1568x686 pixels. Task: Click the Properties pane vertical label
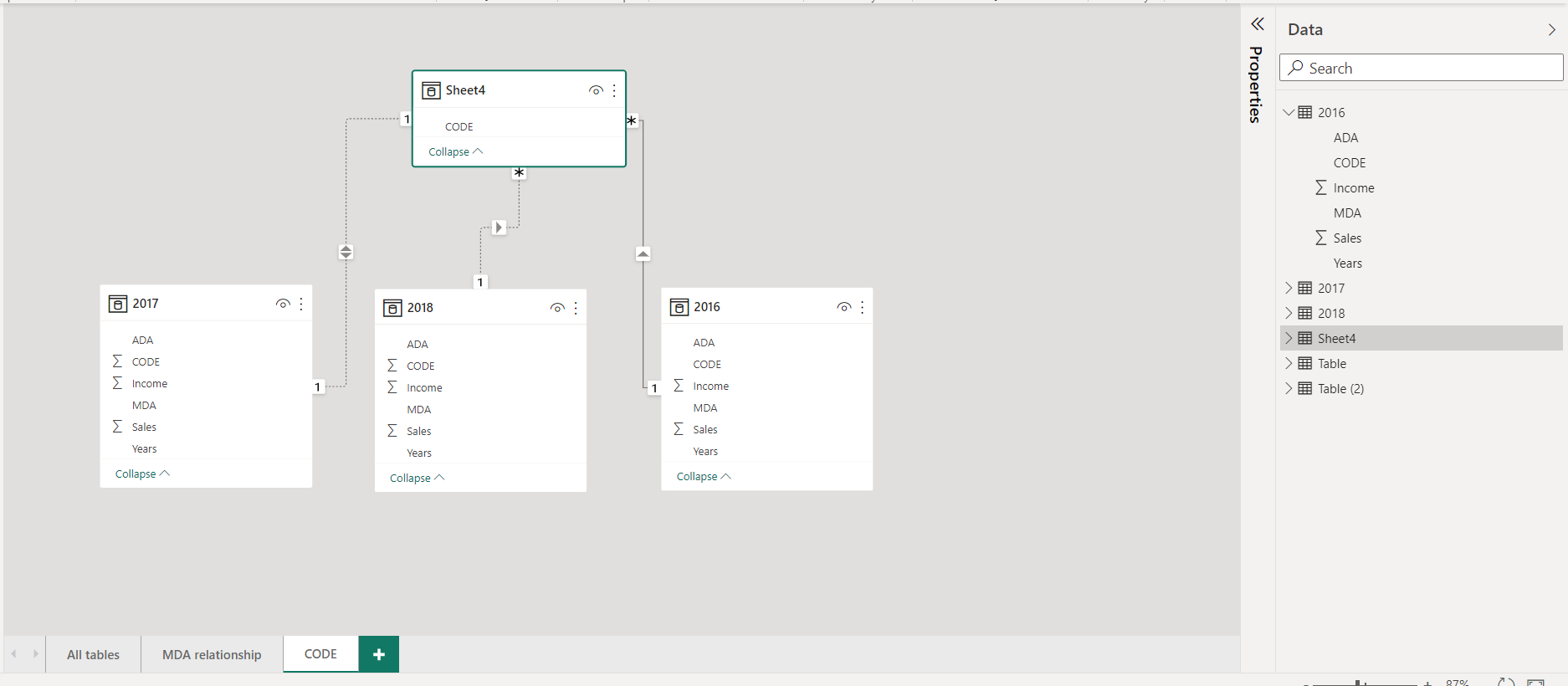pyautogui.click(x=1256, y=84)
